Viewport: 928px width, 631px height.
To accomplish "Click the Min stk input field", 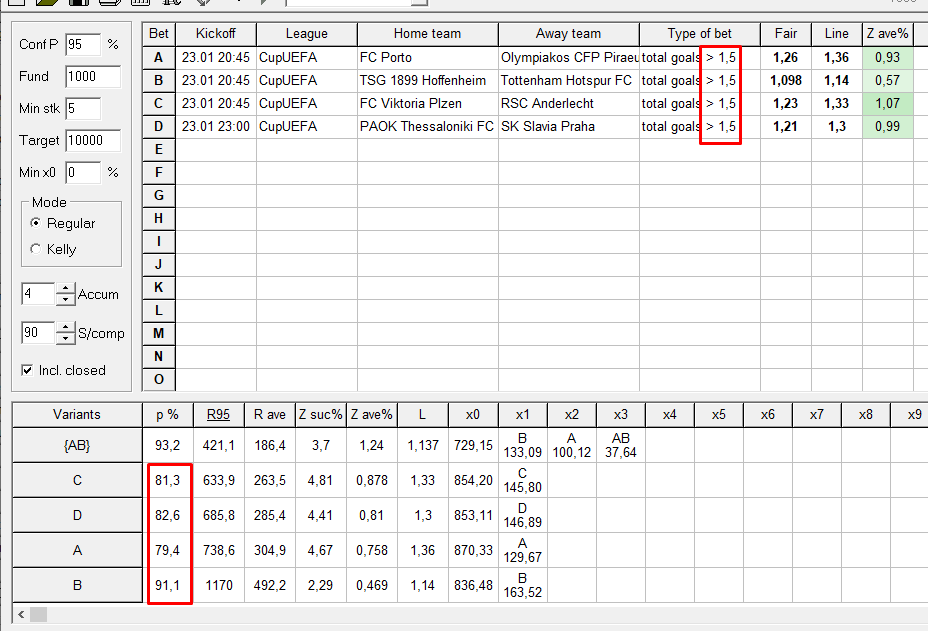I will (x=82, y=108).
